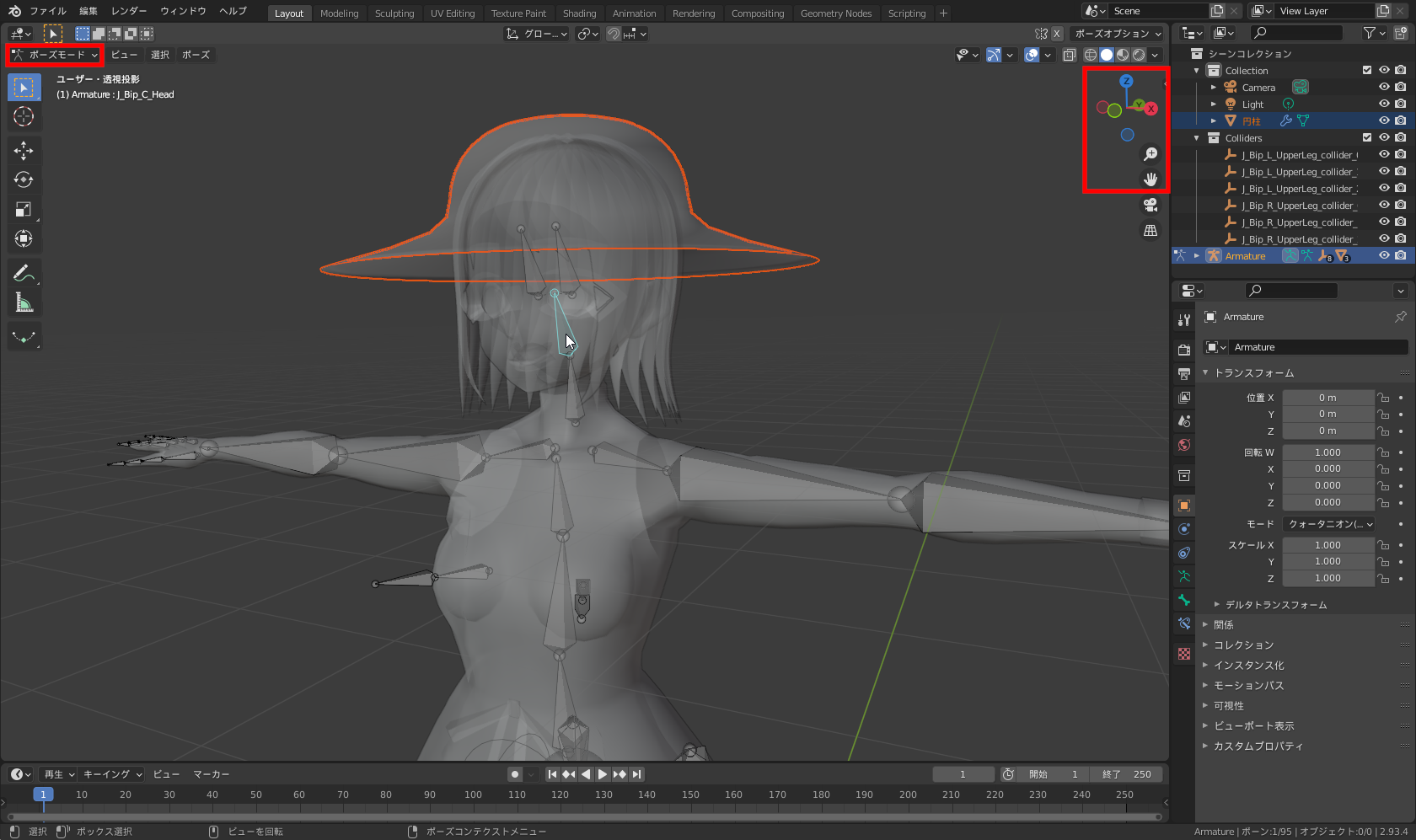Select the Box Select tool
Viewport: 1416px width, 840px height.
coord(24,87)
